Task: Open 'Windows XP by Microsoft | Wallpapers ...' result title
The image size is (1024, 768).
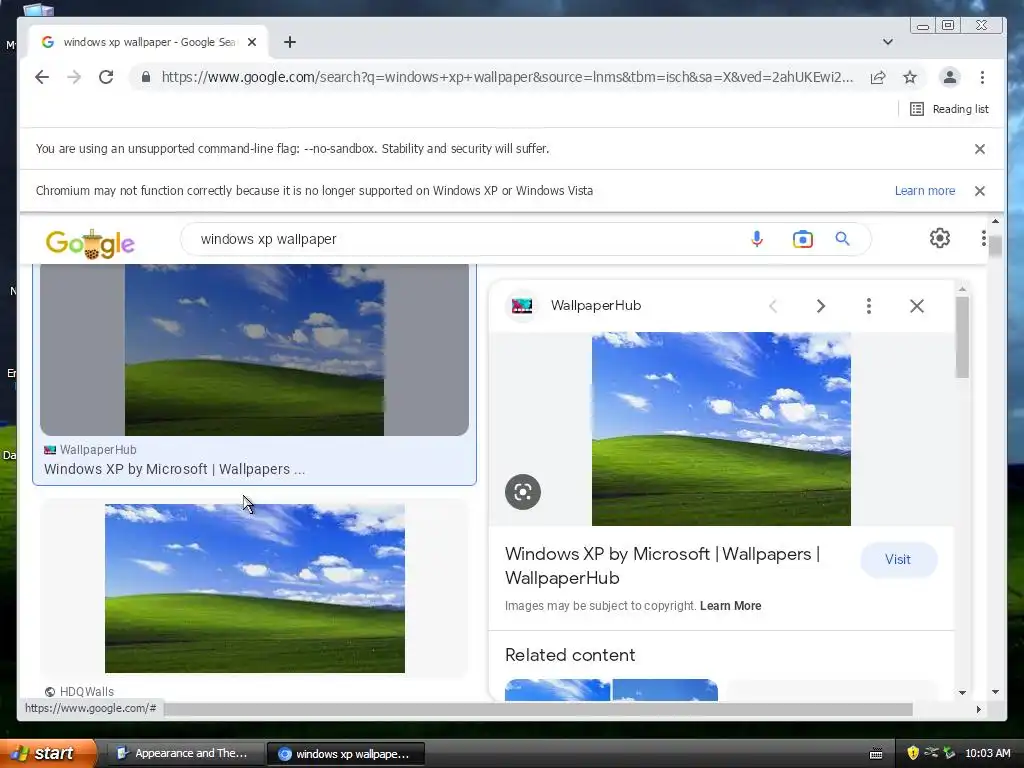Action: 174,469
